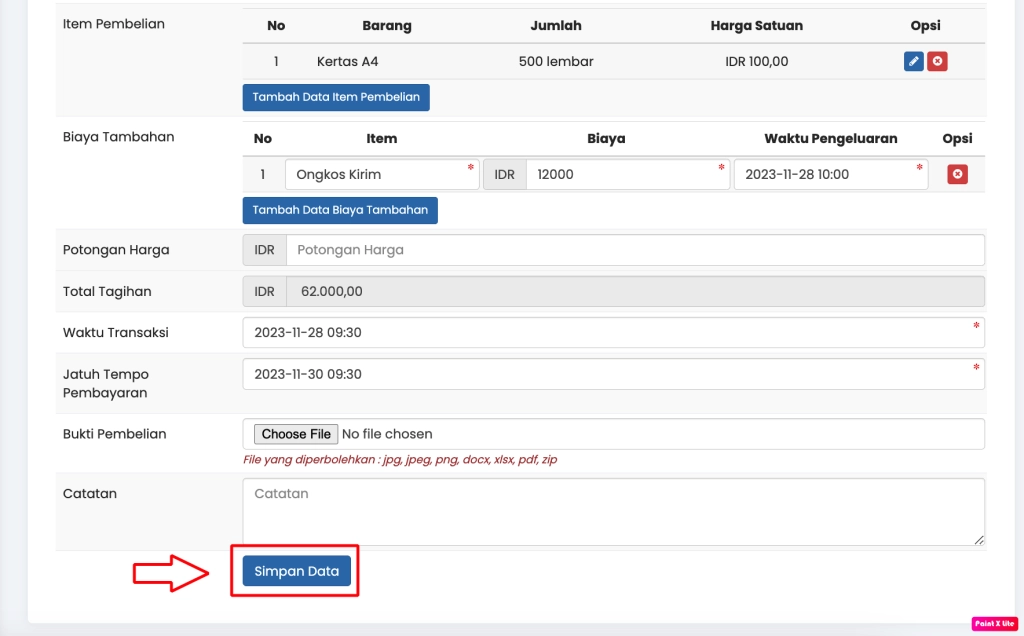1024x636 pixels.
Task: Delete the Kertas A4 item row
Action: pyautogui.click(x=937, y=62)
